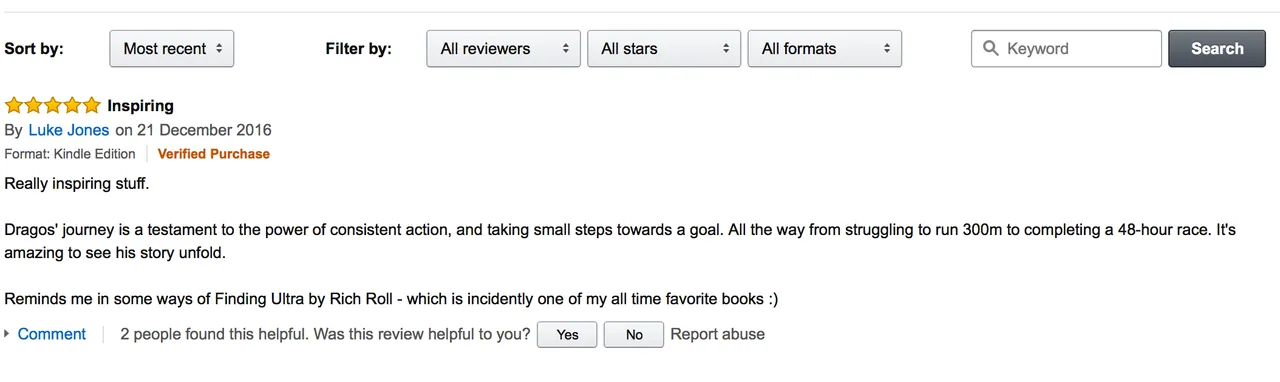Open the Comment link
The height and width of the screenshot is (382, 1280).
(x=52, y=334)
